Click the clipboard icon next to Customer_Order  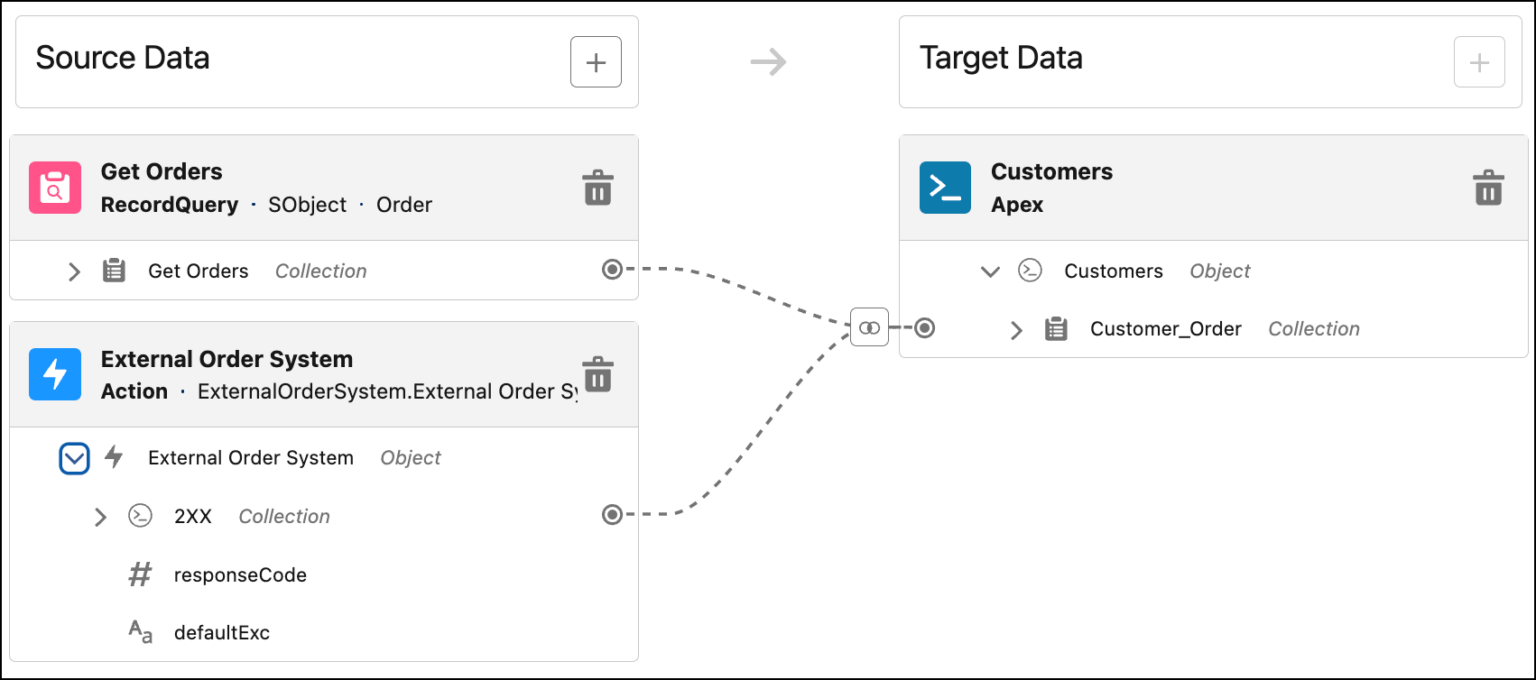(x=1057, y=328)
